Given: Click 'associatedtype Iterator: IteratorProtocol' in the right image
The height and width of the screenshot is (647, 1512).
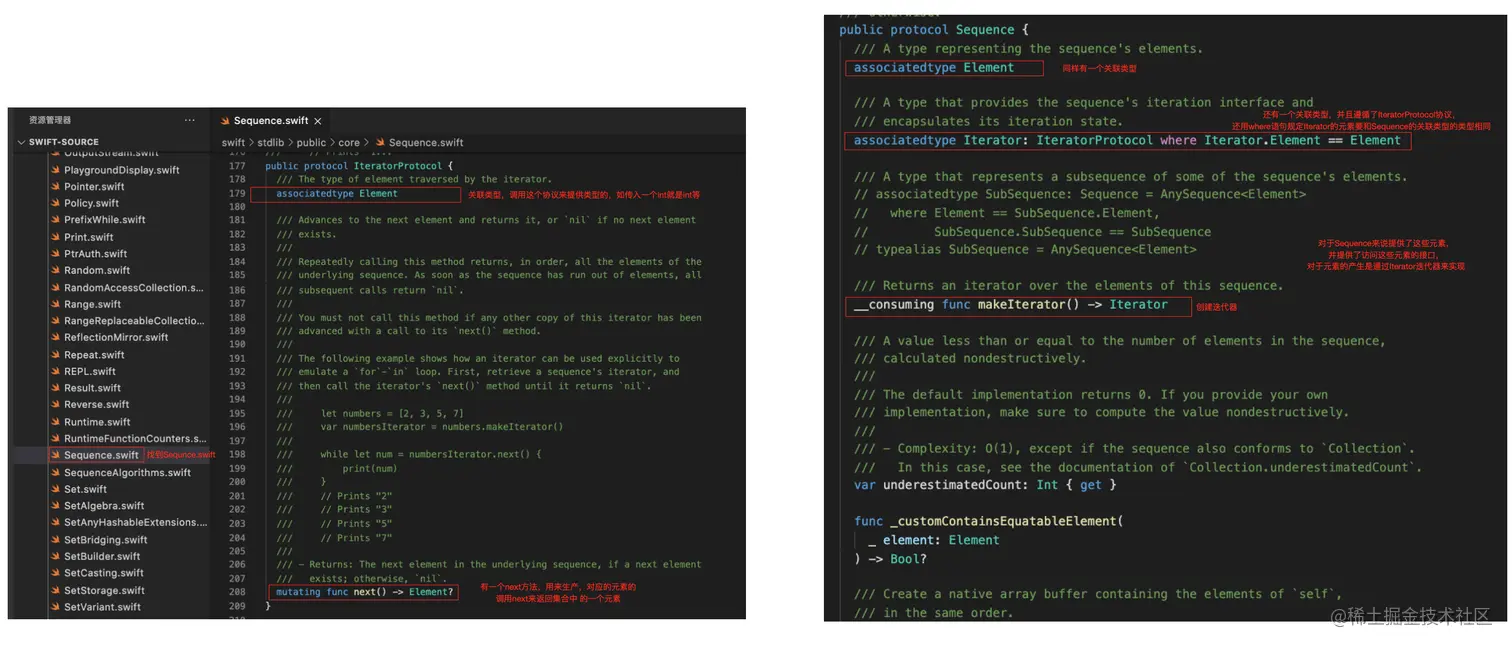Looking at the screenshot, I should click(1003, 140).
